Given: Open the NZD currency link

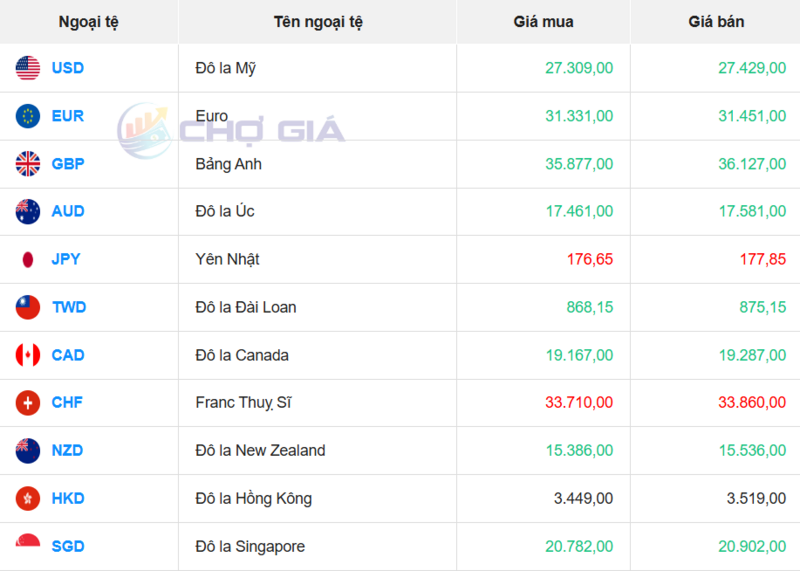Looking at the screenshot, I should [x=67, y=450].
